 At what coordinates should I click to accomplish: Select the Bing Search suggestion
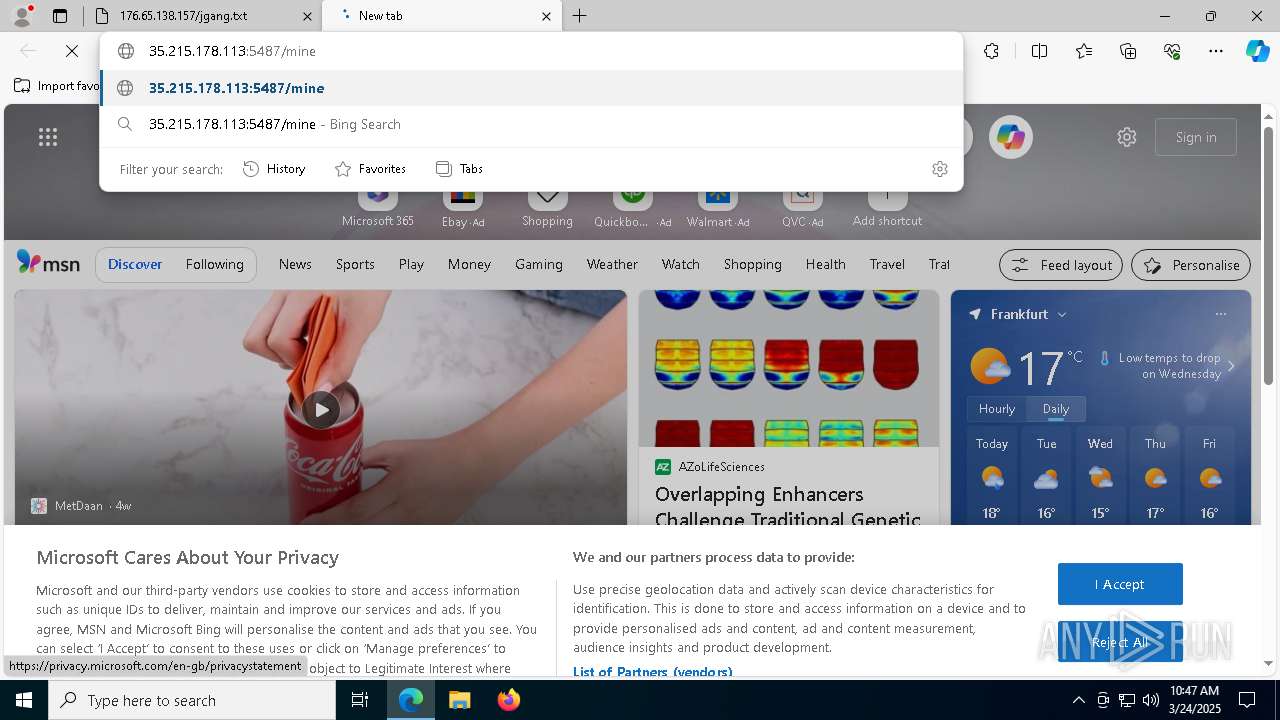(532, 124)
